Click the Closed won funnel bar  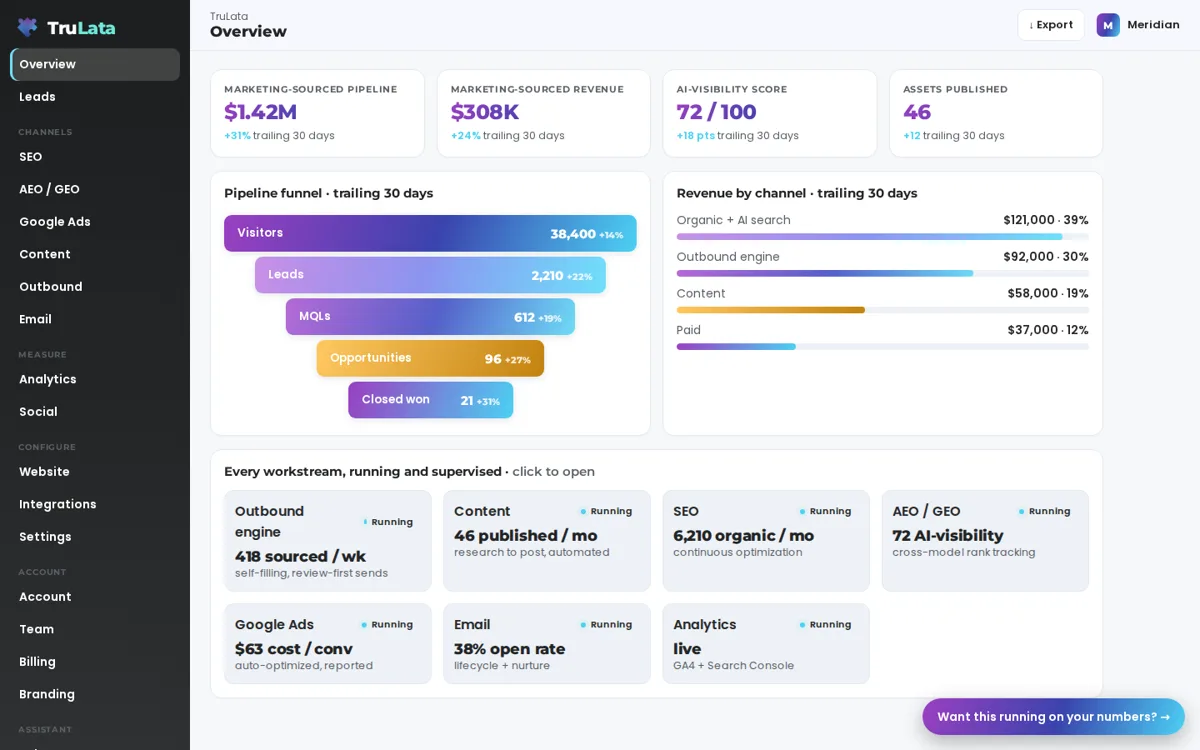430,400
